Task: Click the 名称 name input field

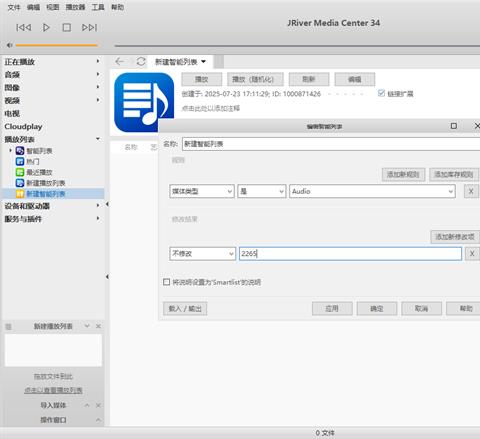Action: pos(331,144)
